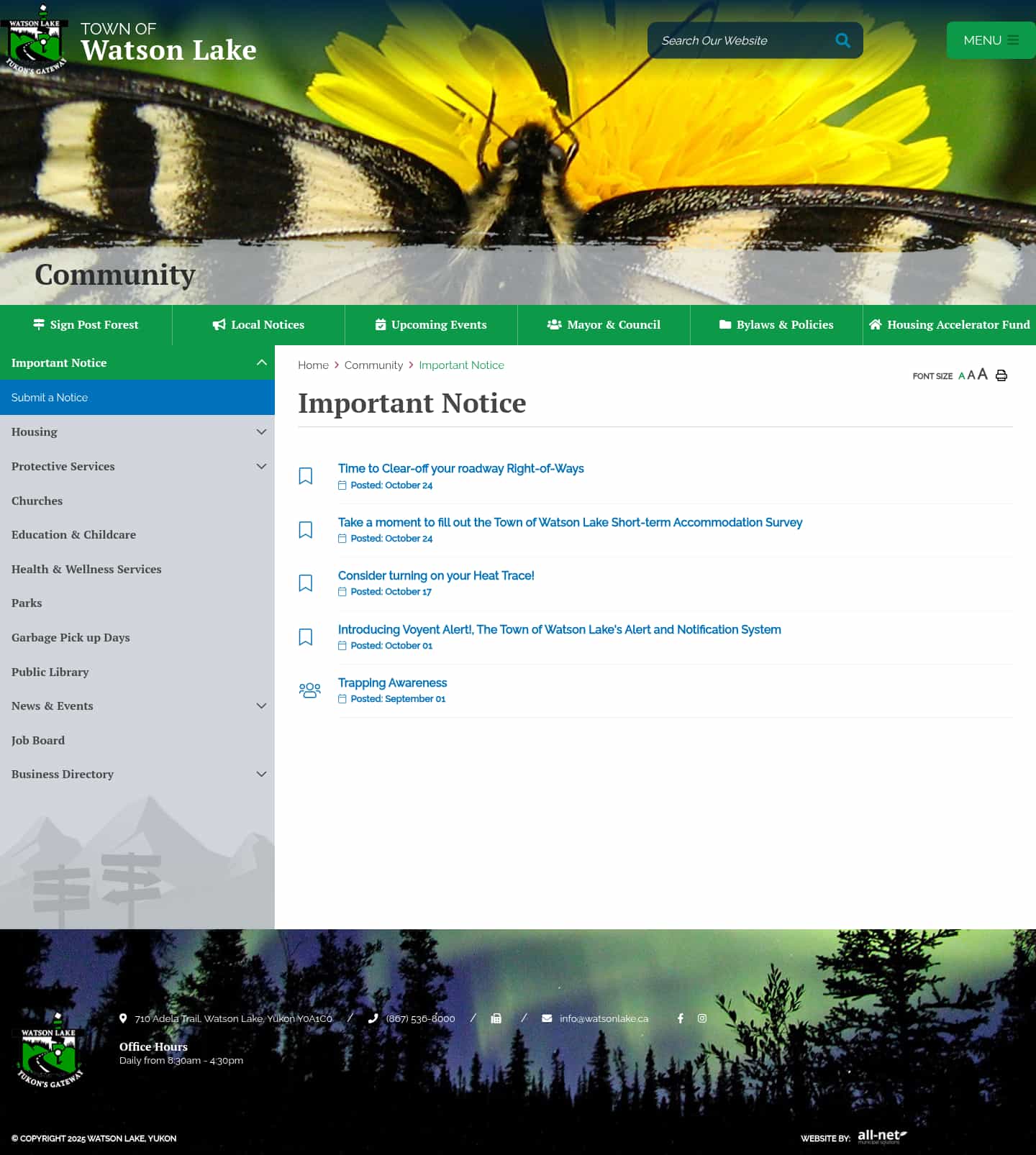
Task: Open Garbage Pick up Days item
Action: 137,637
